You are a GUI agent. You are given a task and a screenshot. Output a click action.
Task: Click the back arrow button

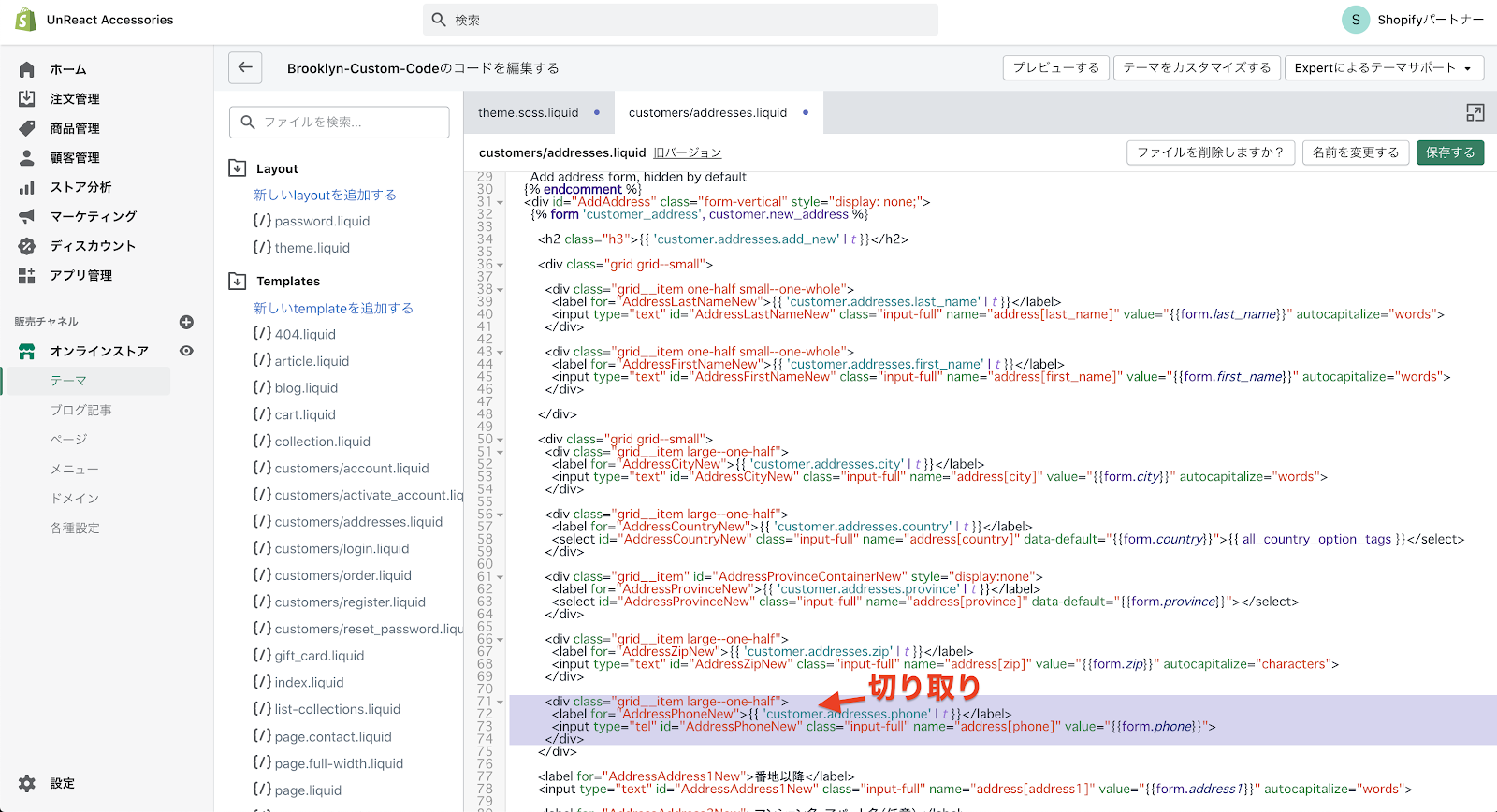click(245, 67)
